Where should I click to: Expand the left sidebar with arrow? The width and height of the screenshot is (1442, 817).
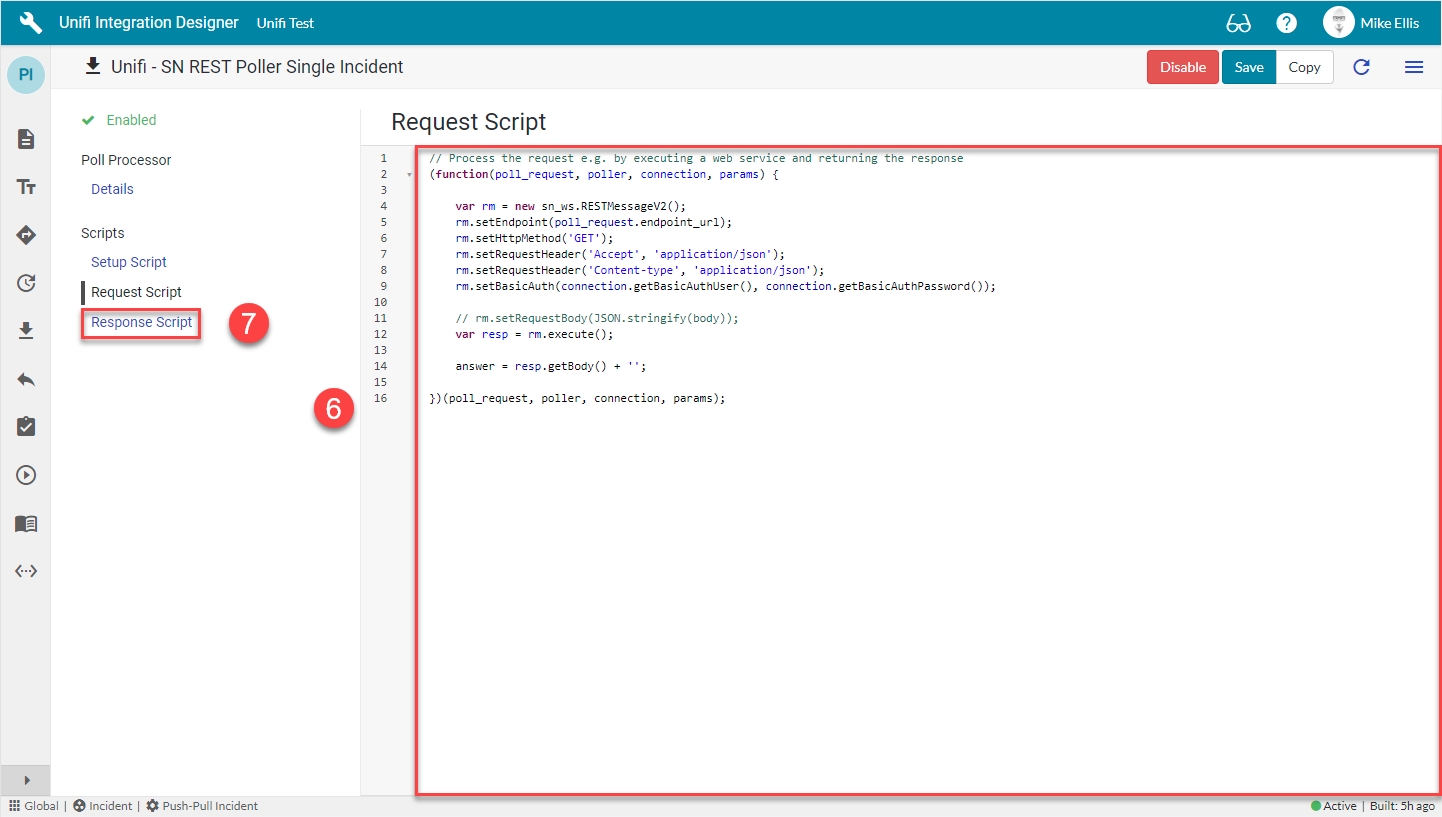coord(26,780)
